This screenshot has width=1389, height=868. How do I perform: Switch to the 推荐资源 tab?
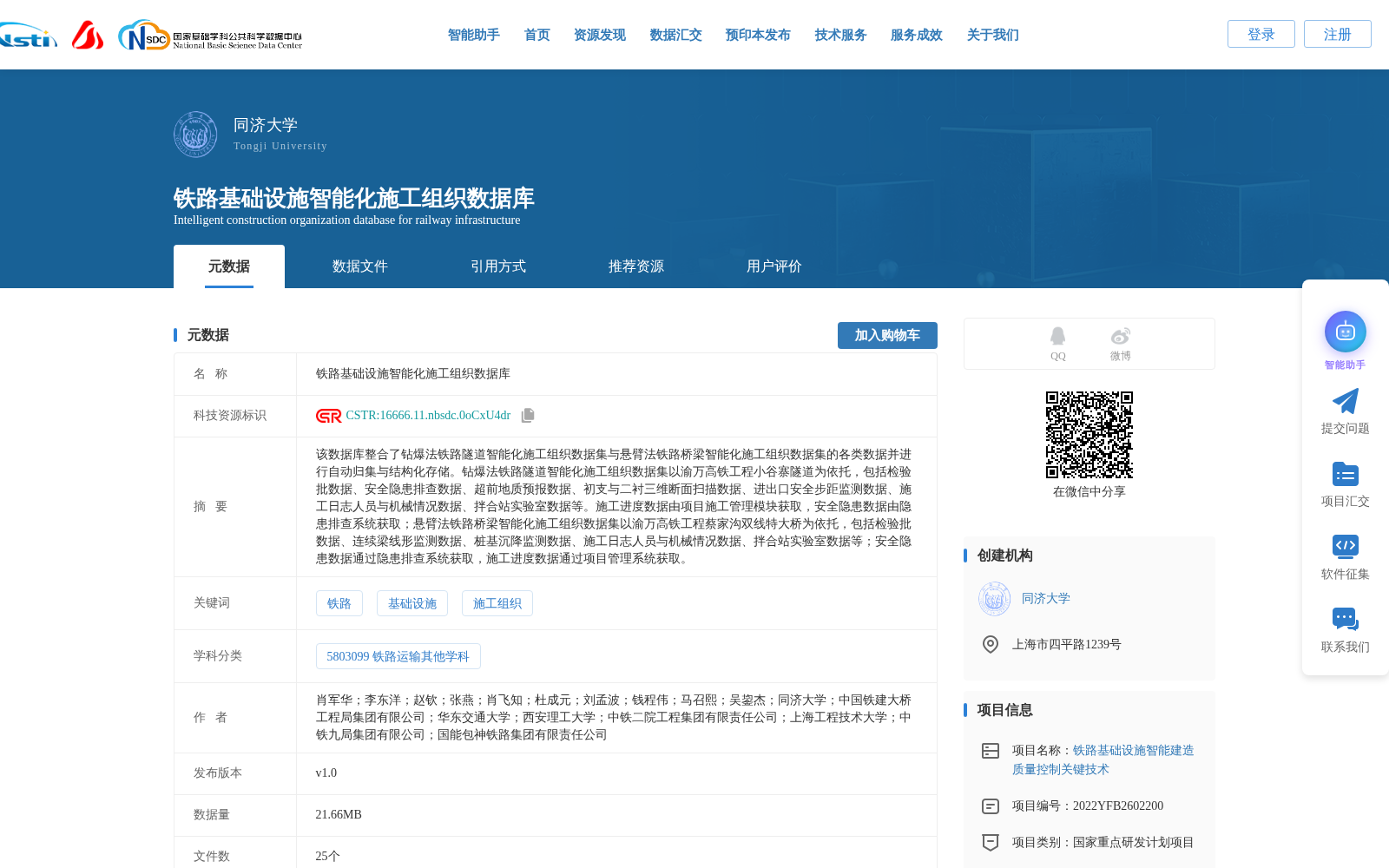(636, 266)
